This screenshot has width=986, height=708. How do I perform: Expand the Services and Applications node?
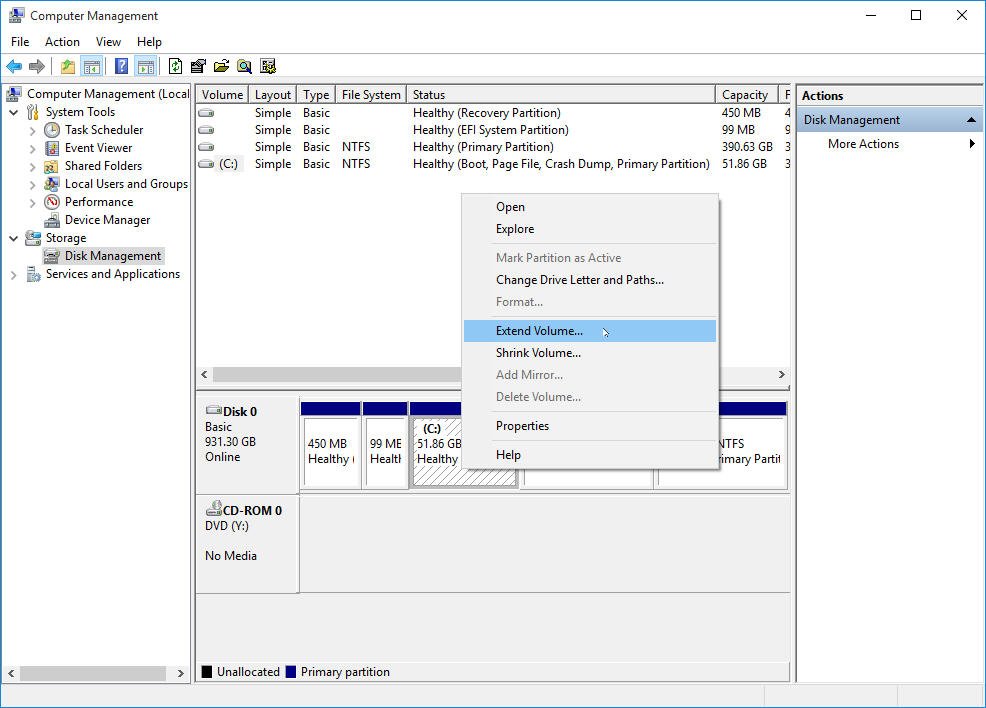[14, 274]
